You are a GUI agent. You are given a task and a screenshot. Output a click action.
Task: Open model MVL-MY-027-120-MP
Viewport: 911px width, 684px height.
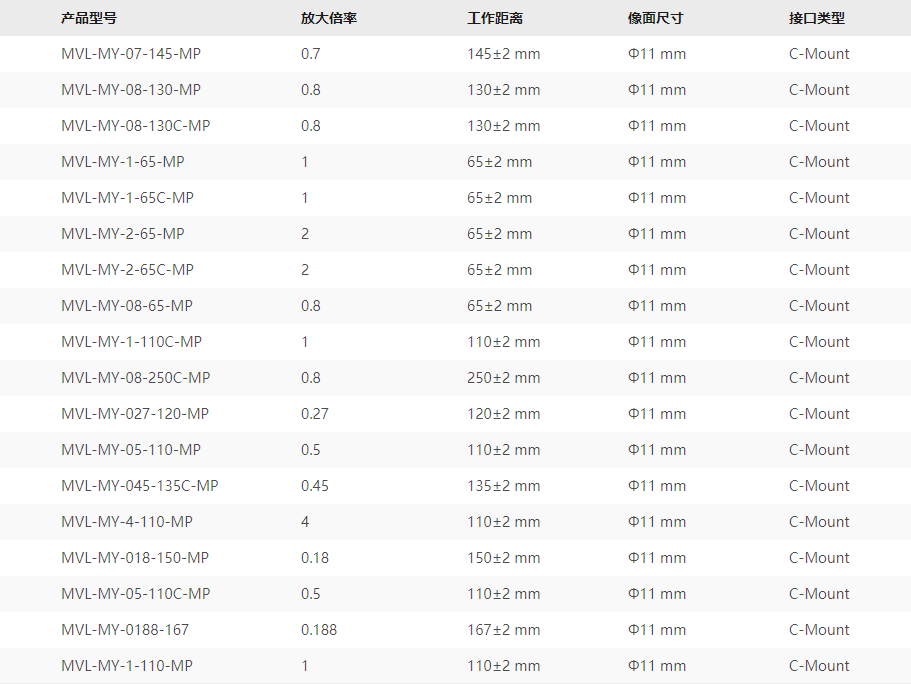click(x=135, y=414)
